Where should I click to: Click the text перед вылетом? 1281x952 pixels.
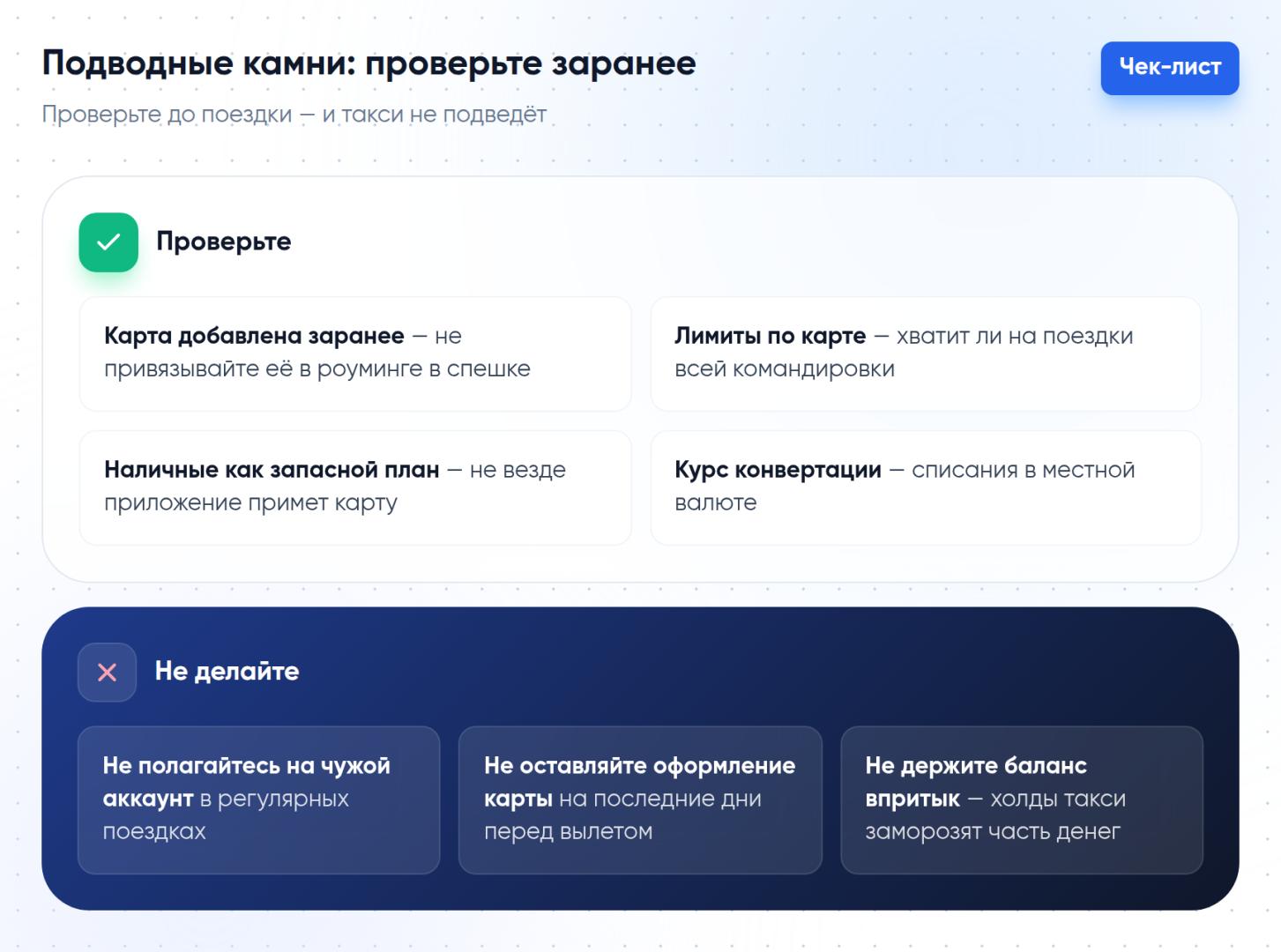[x=569, y=832]
